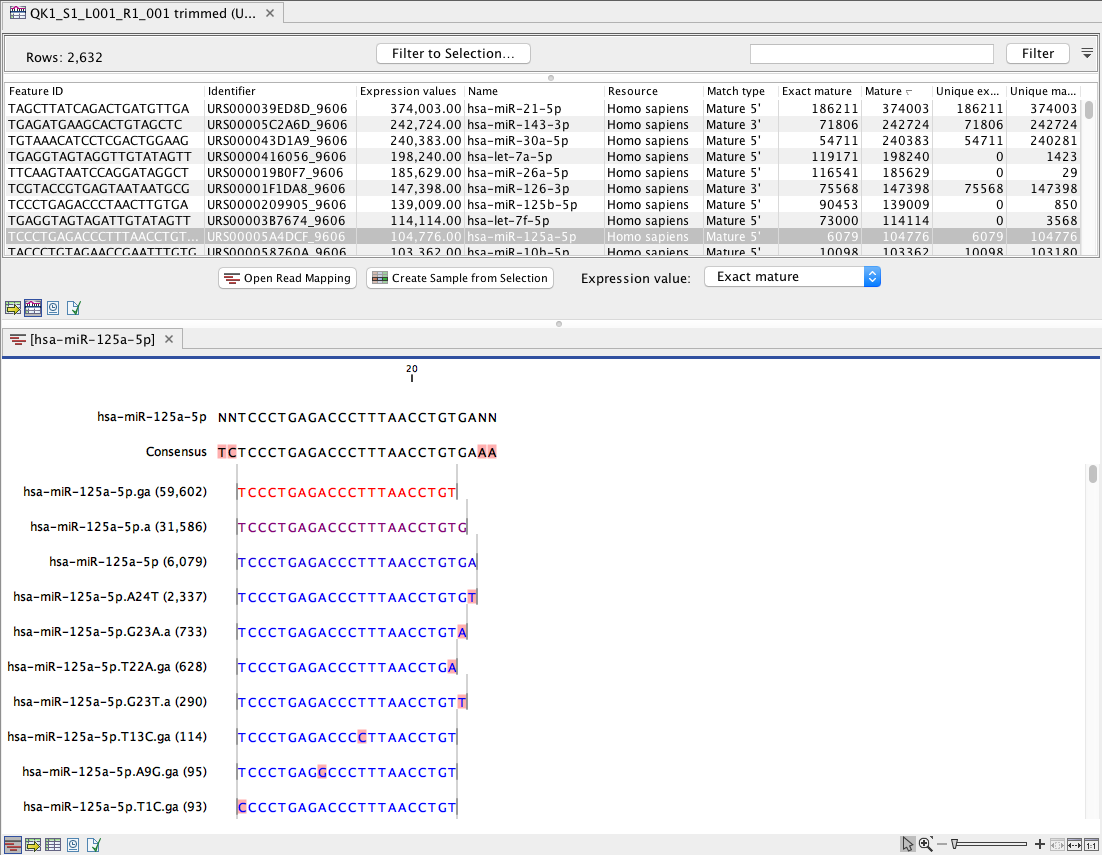Show table view icon in the bottom bar
This screenshot has height=855, width=1102.
pos(54,845)
